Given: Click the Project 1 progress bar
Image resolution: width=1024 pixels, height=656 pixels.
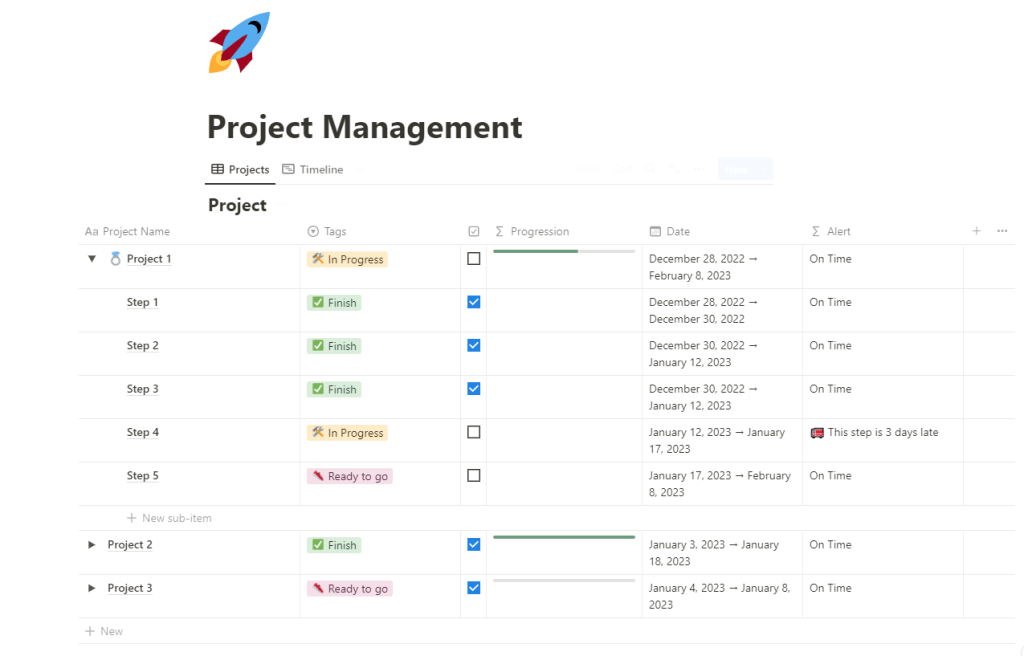Looking at the screenshot, I should pos(564,251).
